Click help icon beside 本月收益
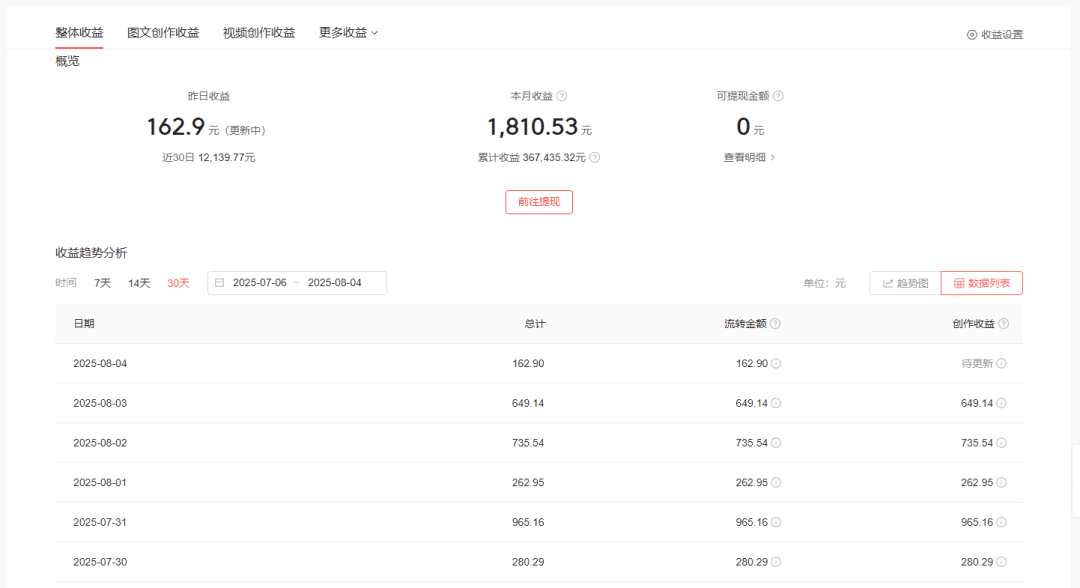Image resolution: width=1080 pixels, height=588 pixels. point(562,96)
